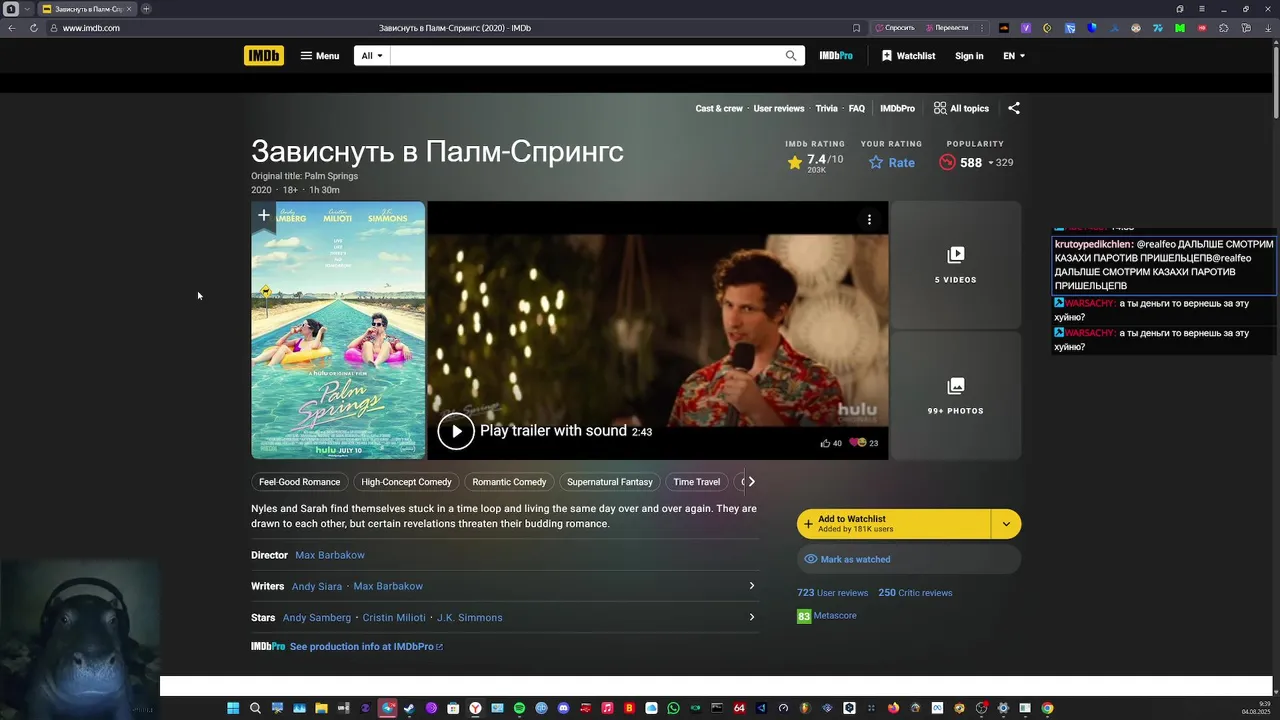Open Discord from the taskbar

coord(563,708)
